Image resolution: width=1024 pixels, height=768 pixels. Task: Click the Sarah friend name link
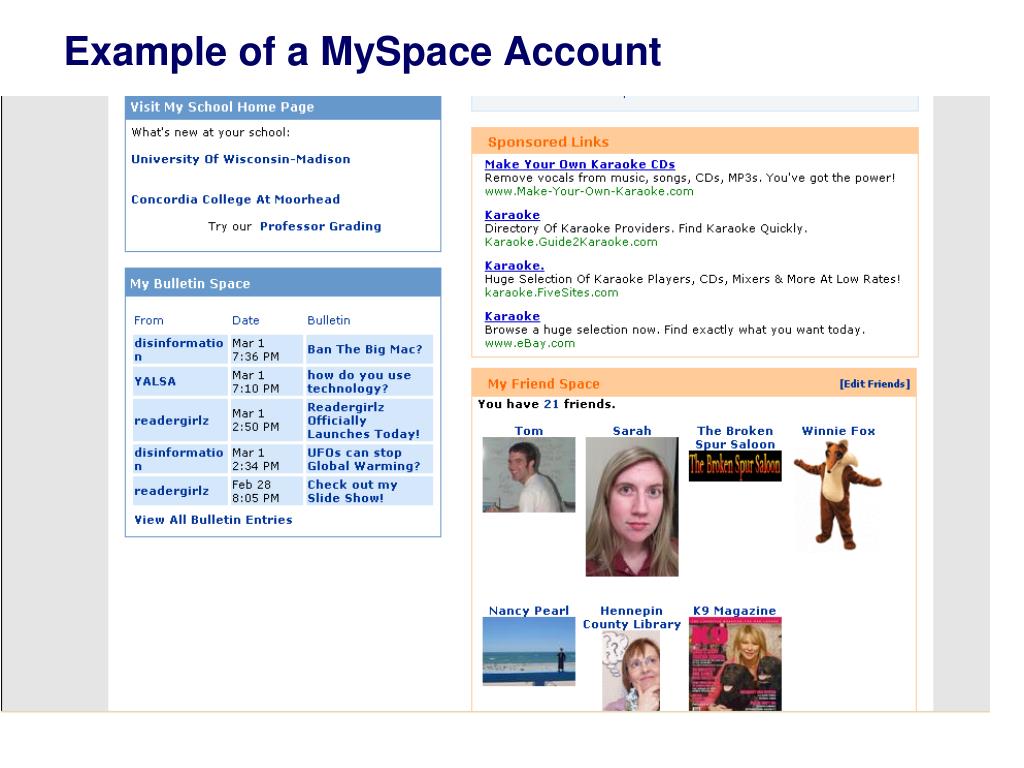632,431
